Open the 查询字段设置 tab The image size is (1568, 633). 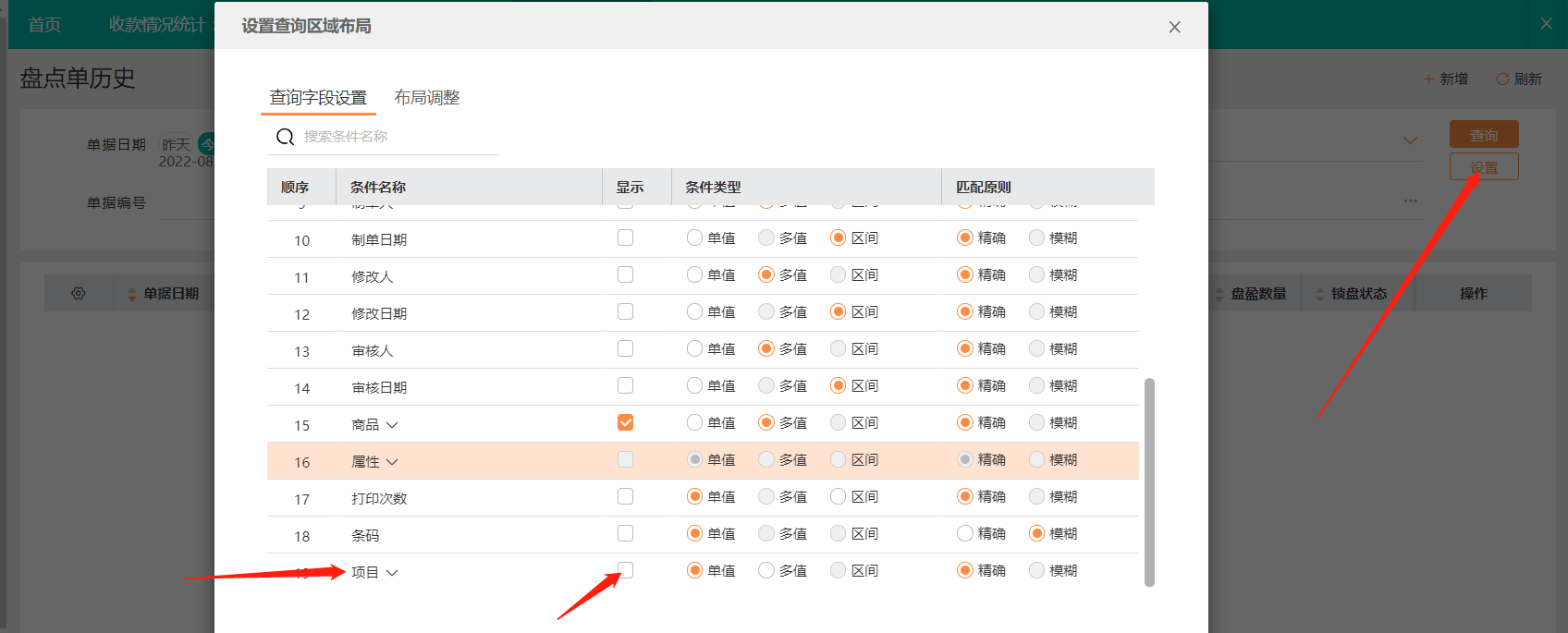318,97
